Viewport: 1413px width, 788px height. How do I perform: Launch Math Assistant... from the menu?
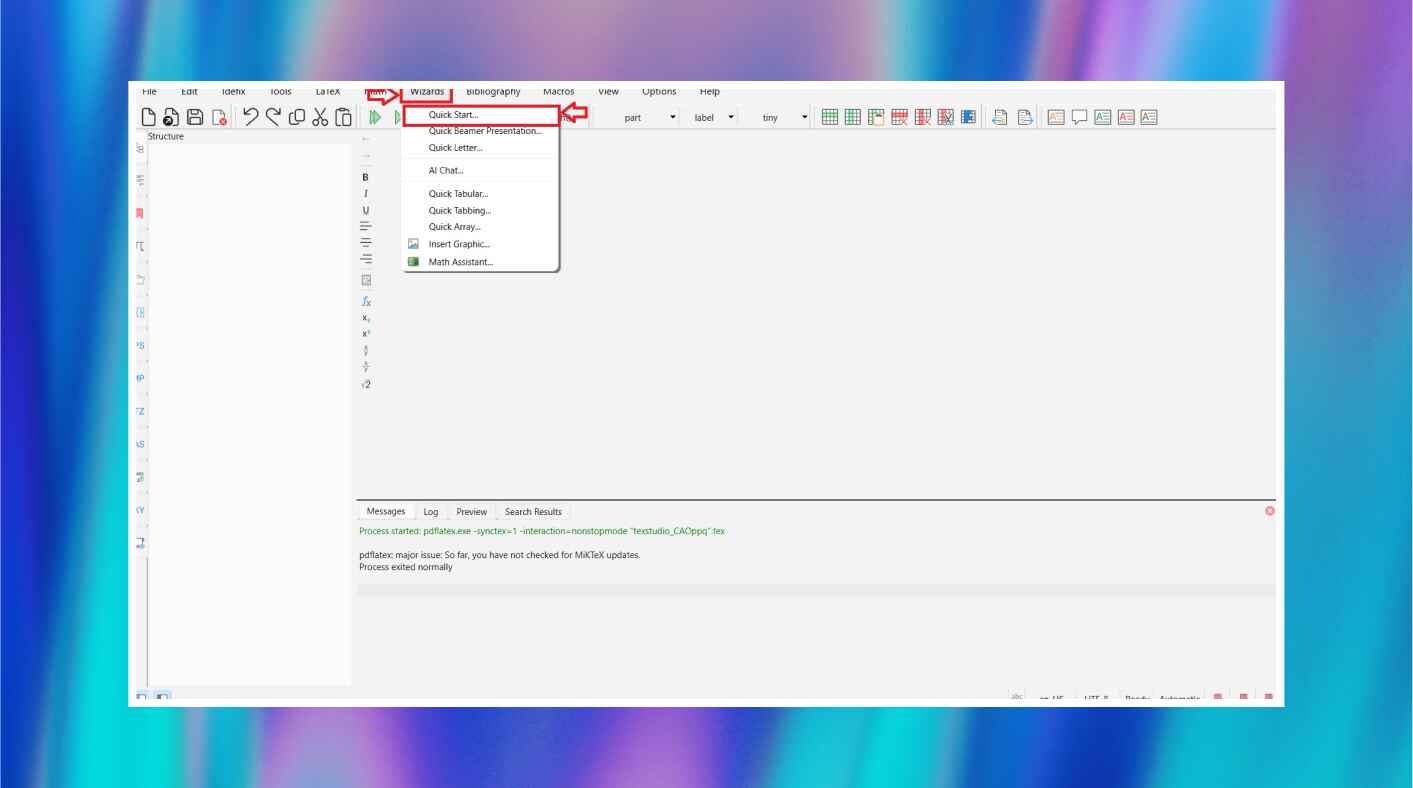pyautogui.click(x=480, y=262)
